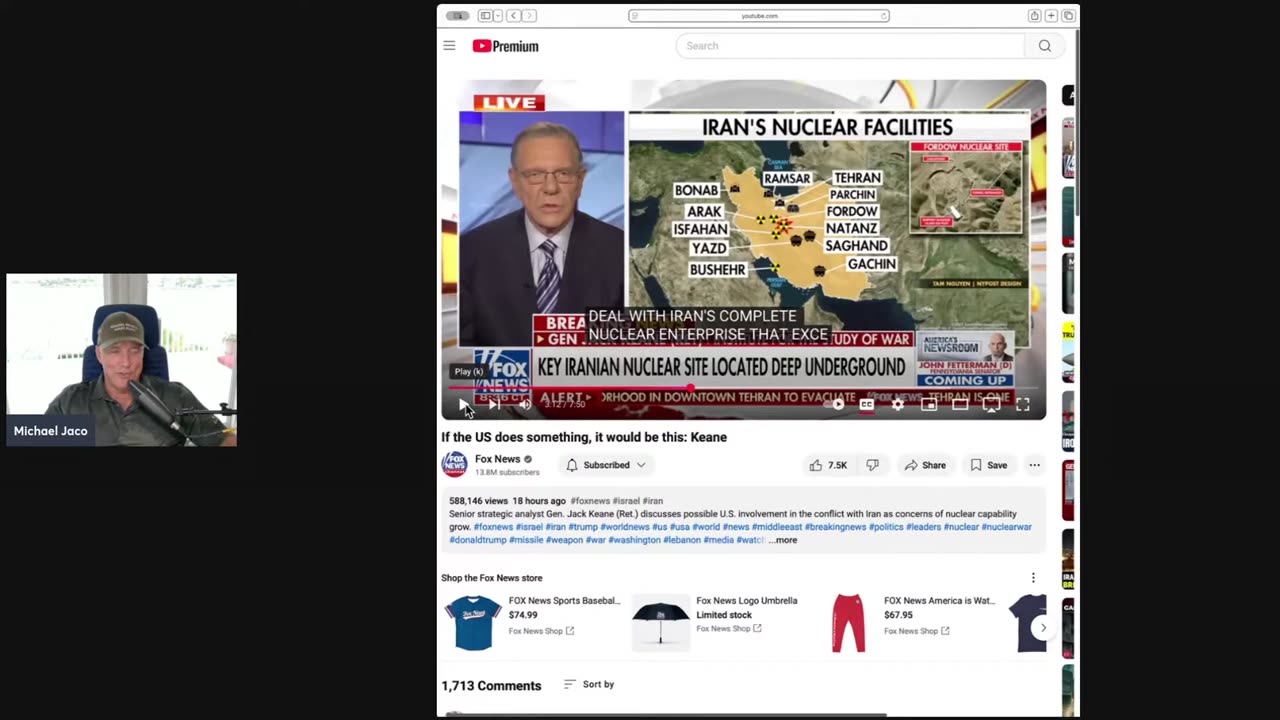Open Fox News store options menu

pyautogui.click(x=1033, y=578)
